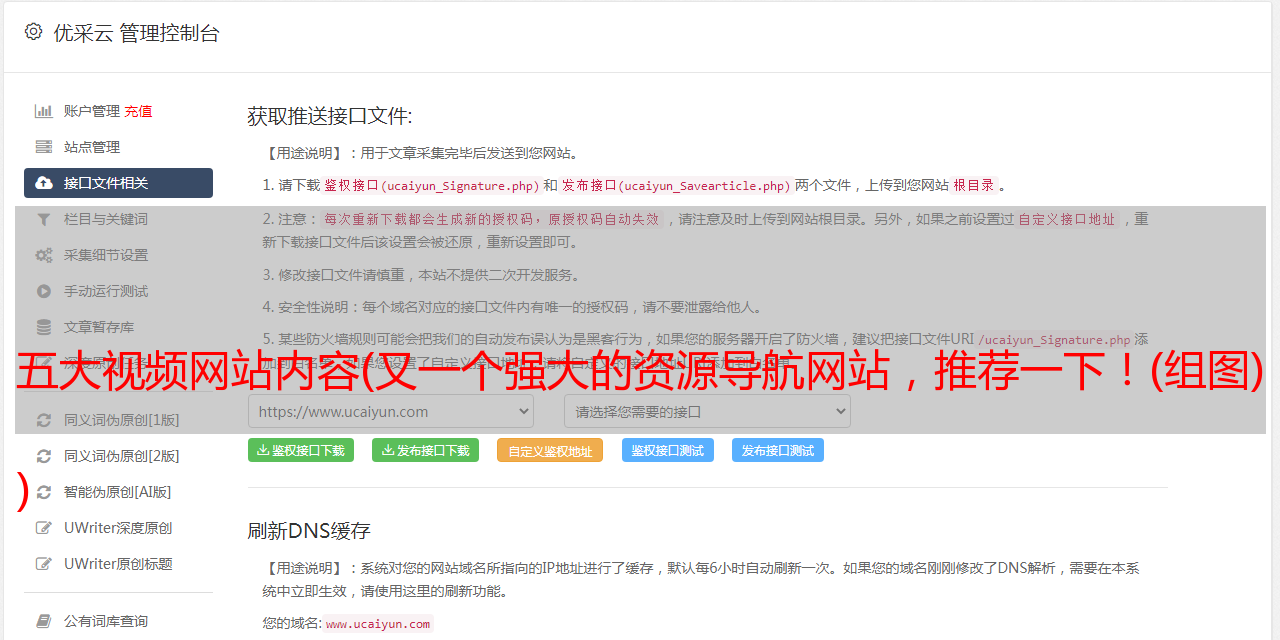
Task: Click the orange 自定义鉴权地址 button
Action: coord(550,450)
